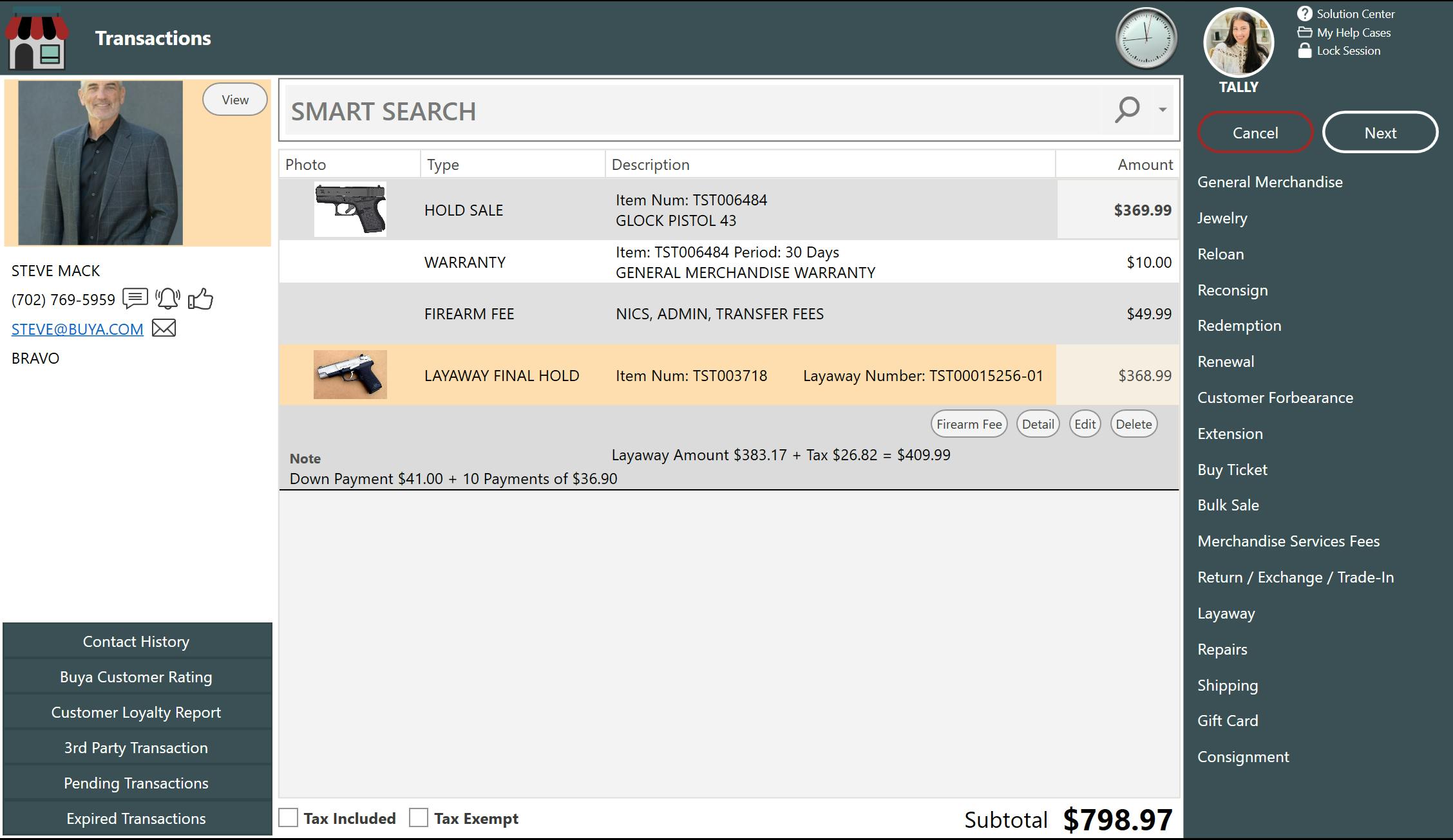Screen dimensions: 1453x840
Task: Open Solution Center help icon
Action: 1304,14
